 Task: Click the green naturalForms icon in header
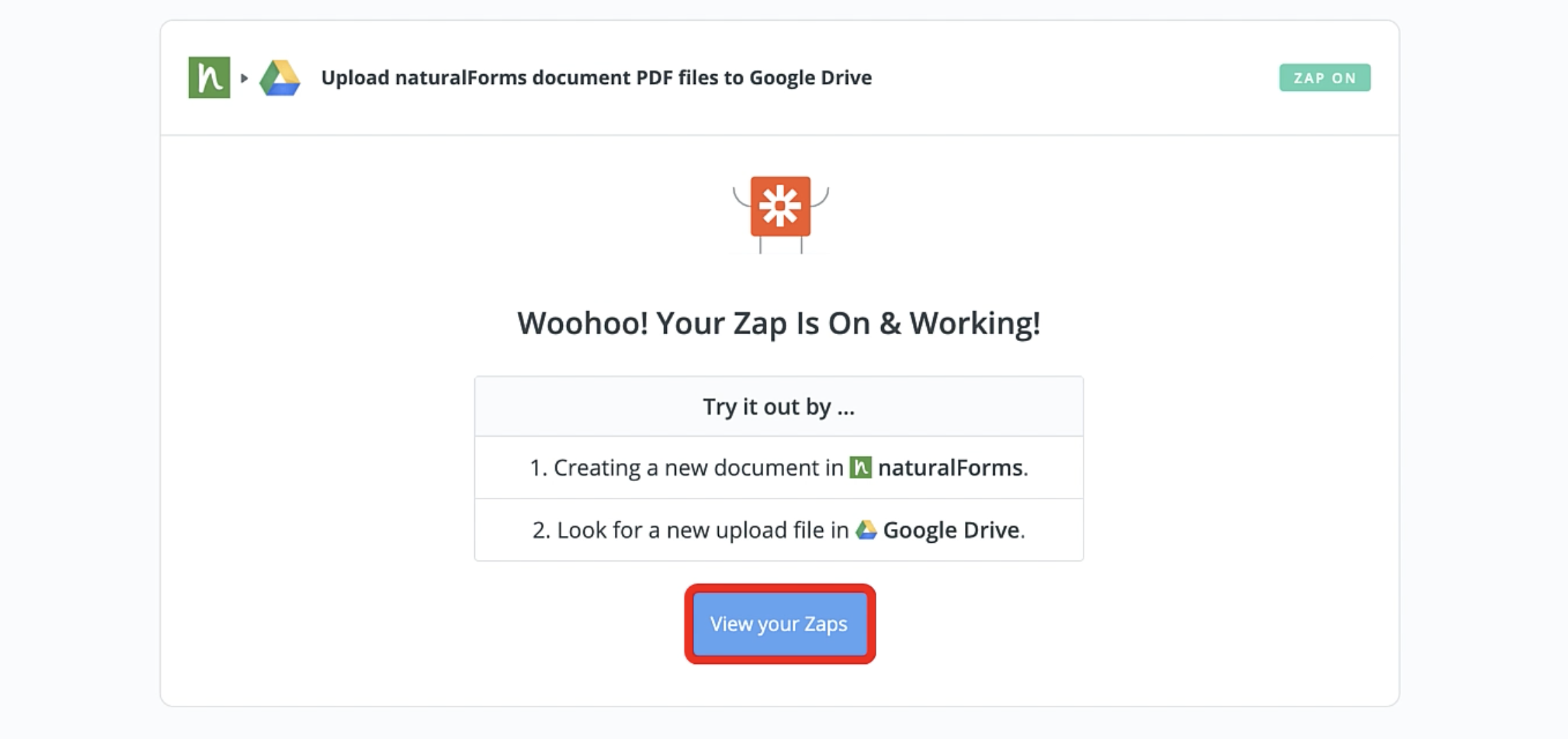click(209, 77)
